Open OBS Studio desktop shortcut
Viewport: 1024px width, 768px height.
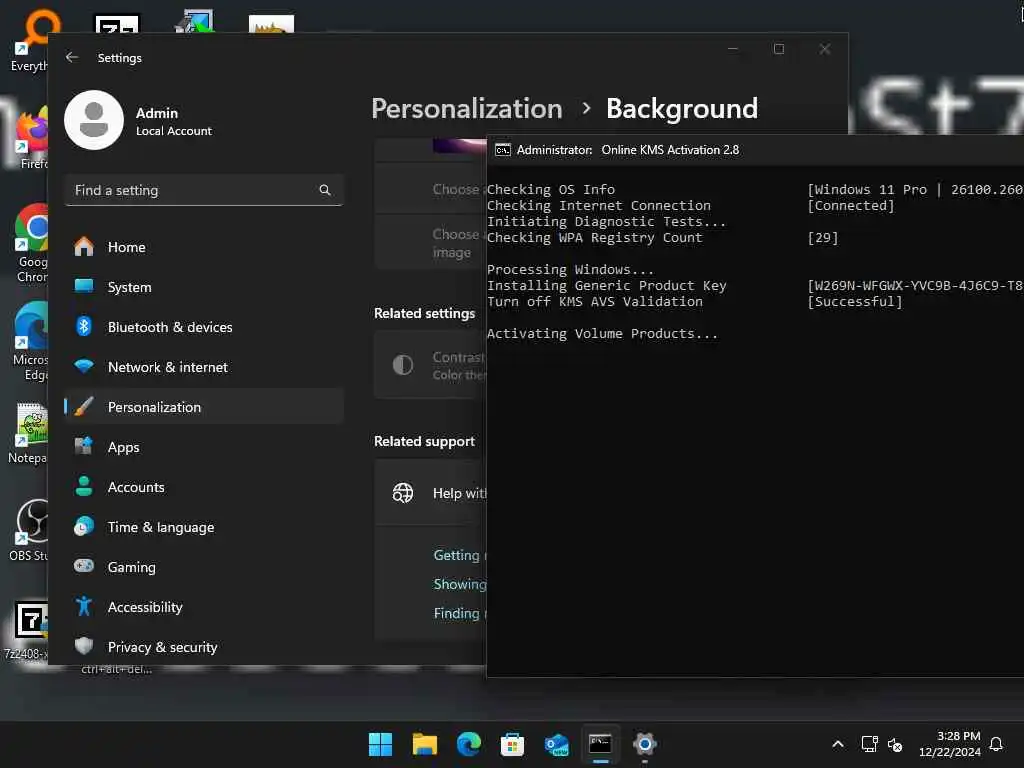29,530
